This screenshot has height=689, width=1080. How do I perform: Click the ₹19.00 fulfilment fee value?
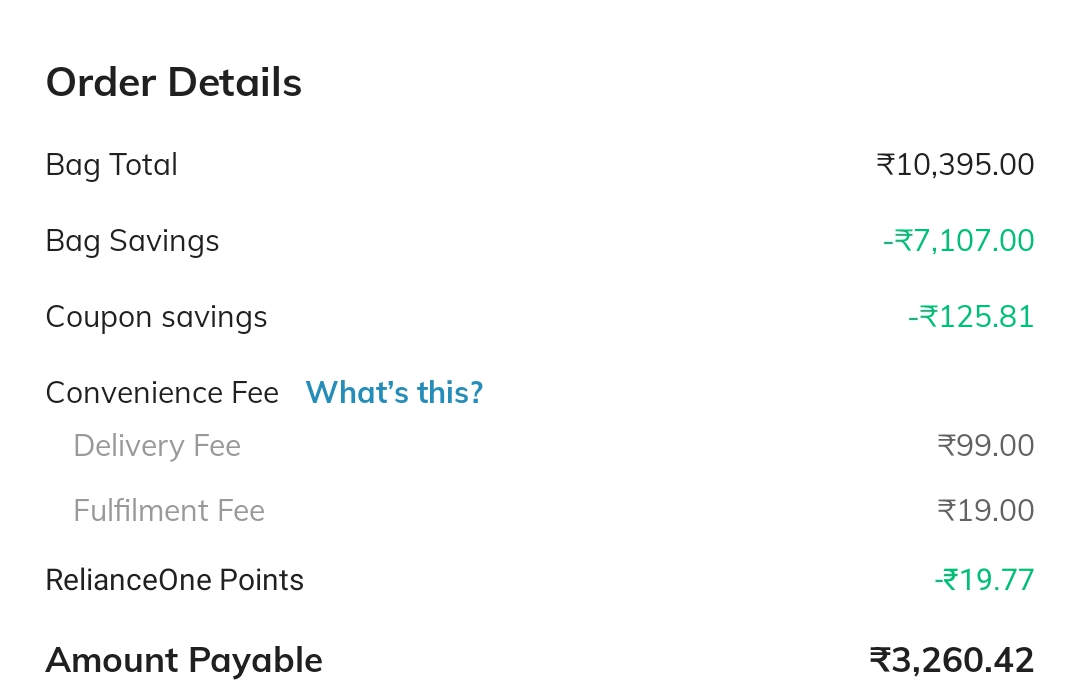pyautogui.click(x=986, y=510)
